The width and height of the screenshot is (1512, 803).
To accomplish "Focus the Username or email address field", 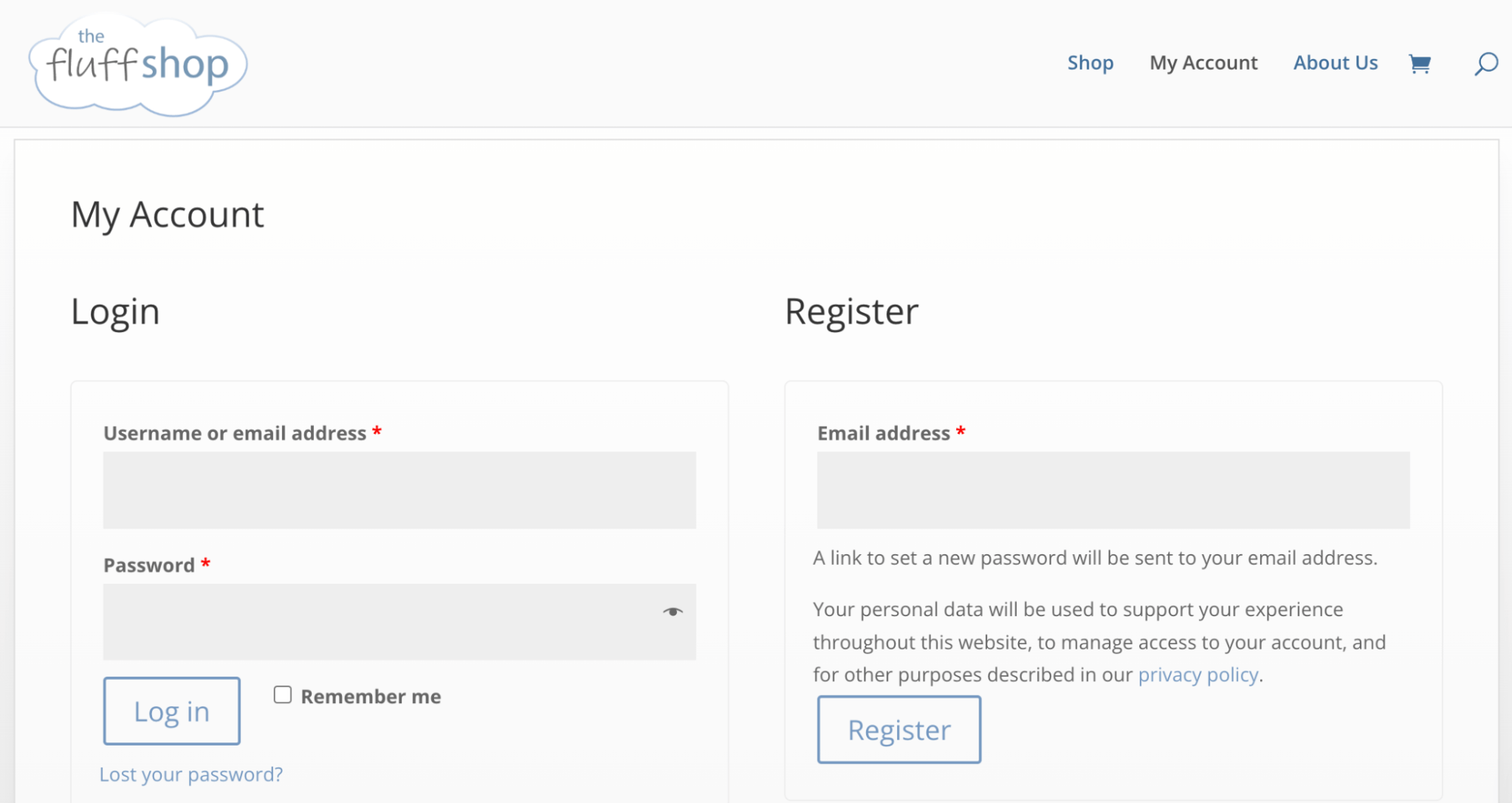I will pos(399,490).
